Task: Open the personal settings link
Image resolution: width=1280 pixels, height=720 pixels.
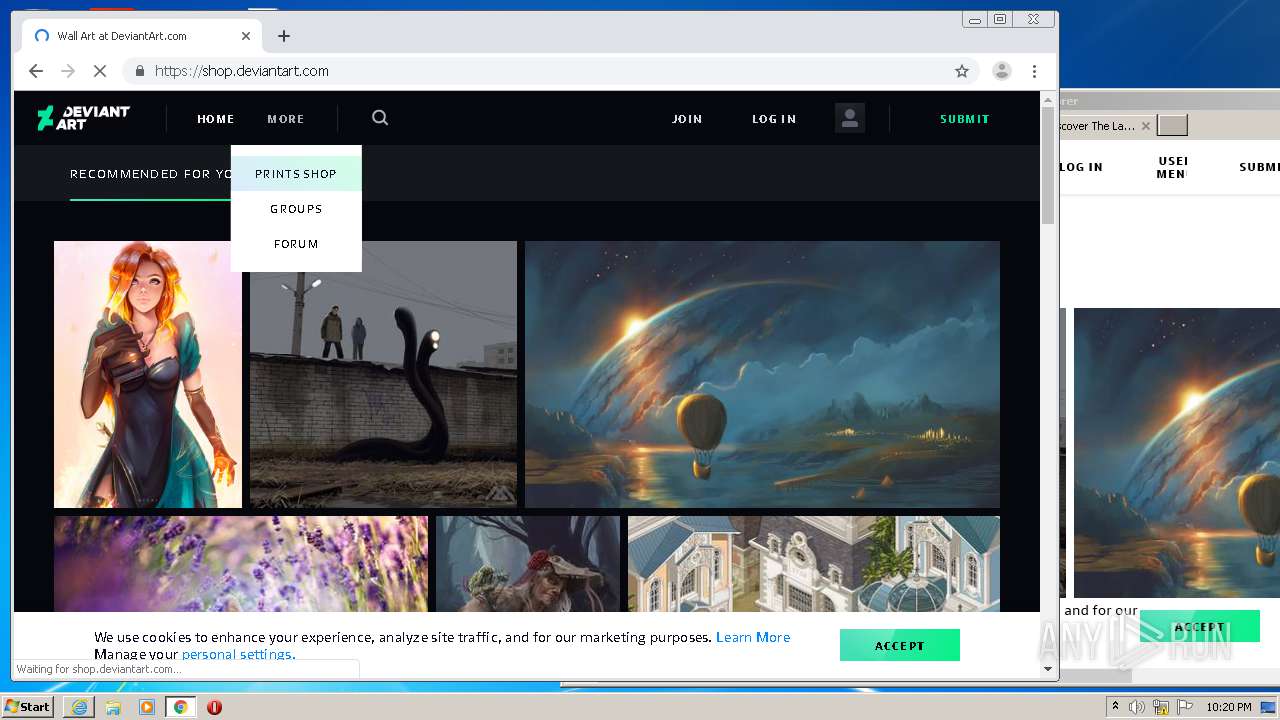Action: click(238, 655)
